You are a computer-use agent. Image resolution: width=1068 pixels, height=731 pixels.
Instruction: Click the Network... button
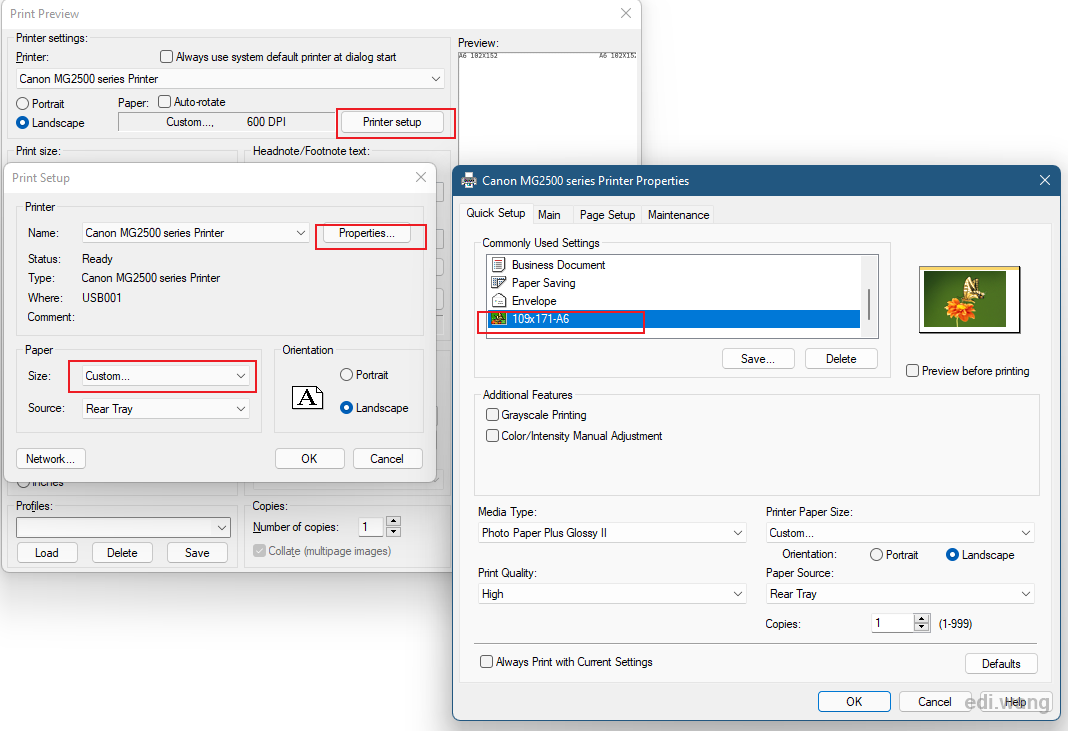(x=50, y=458)
